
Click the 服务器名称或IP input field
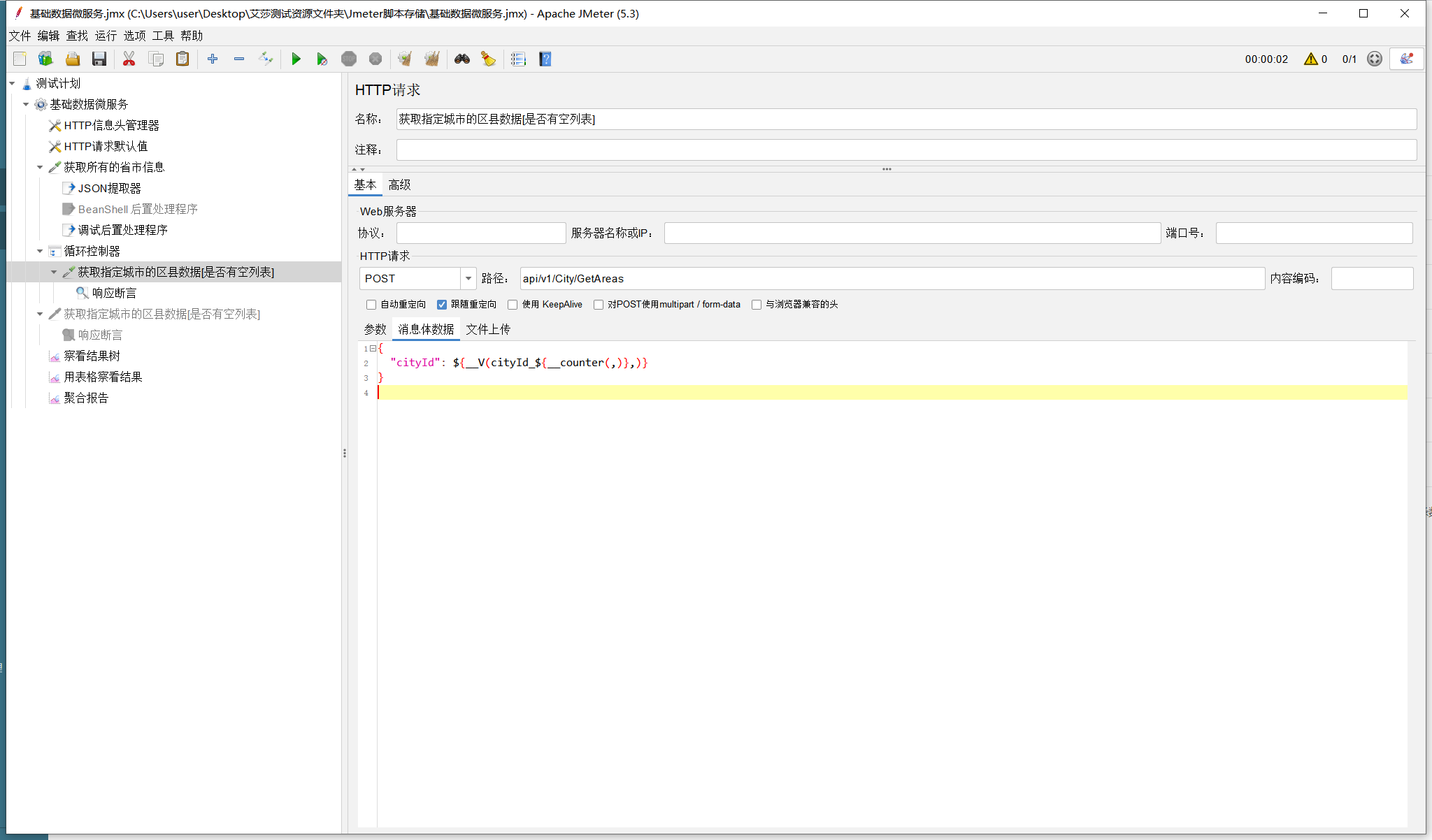(x=912, y=233)
